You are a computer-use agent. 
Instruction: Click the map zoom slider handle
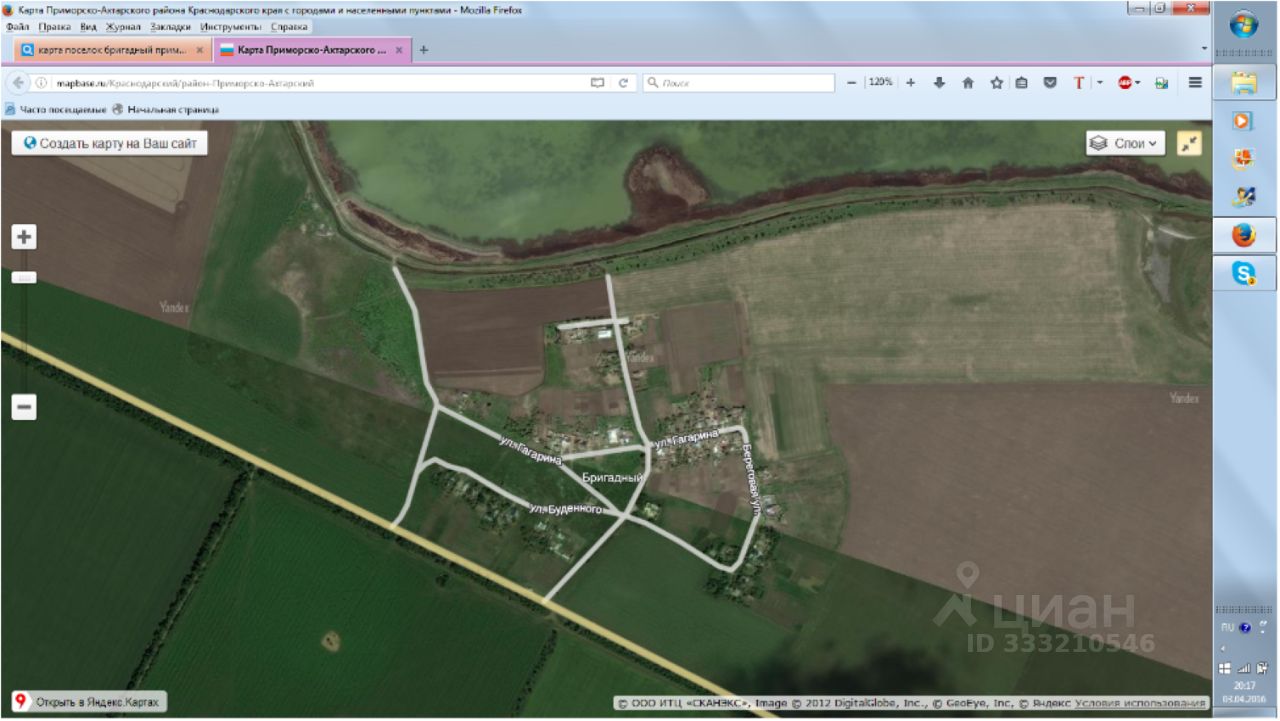(24, 277)
